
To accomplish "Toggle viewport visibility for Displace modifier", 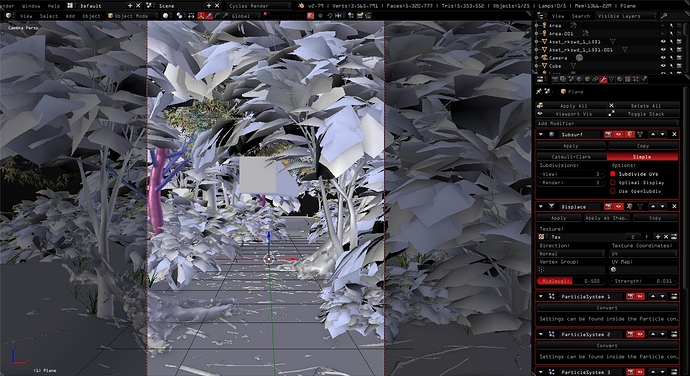I will click(x=618, y=206).
